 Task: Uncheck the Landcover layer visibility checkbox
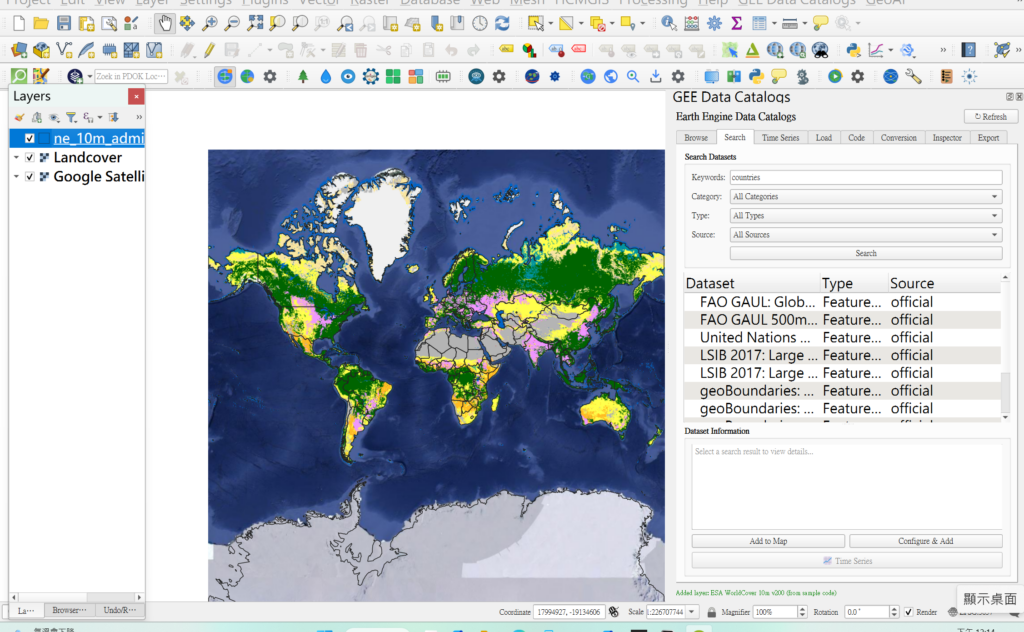[x=30, y=158]
